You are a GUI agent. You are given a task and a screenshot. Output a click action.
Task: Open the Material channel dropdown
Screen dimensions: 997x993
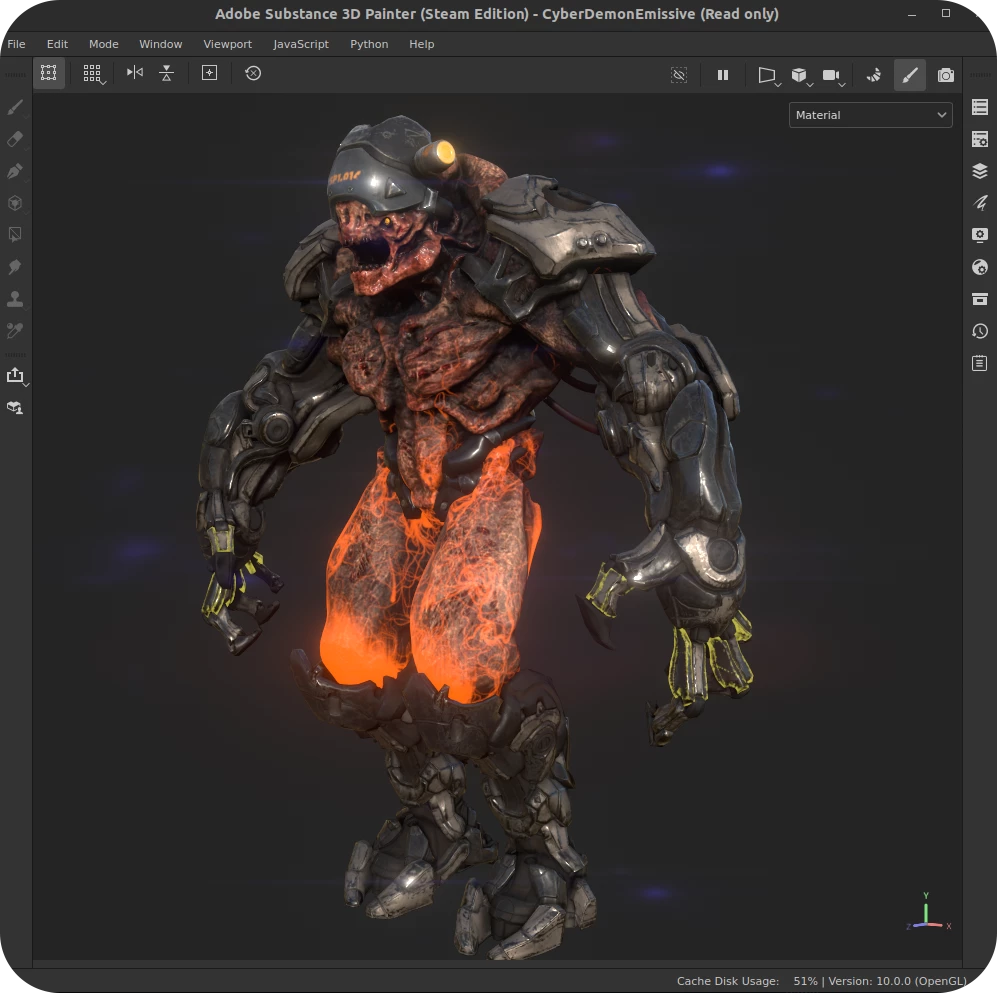click(870, 115)
